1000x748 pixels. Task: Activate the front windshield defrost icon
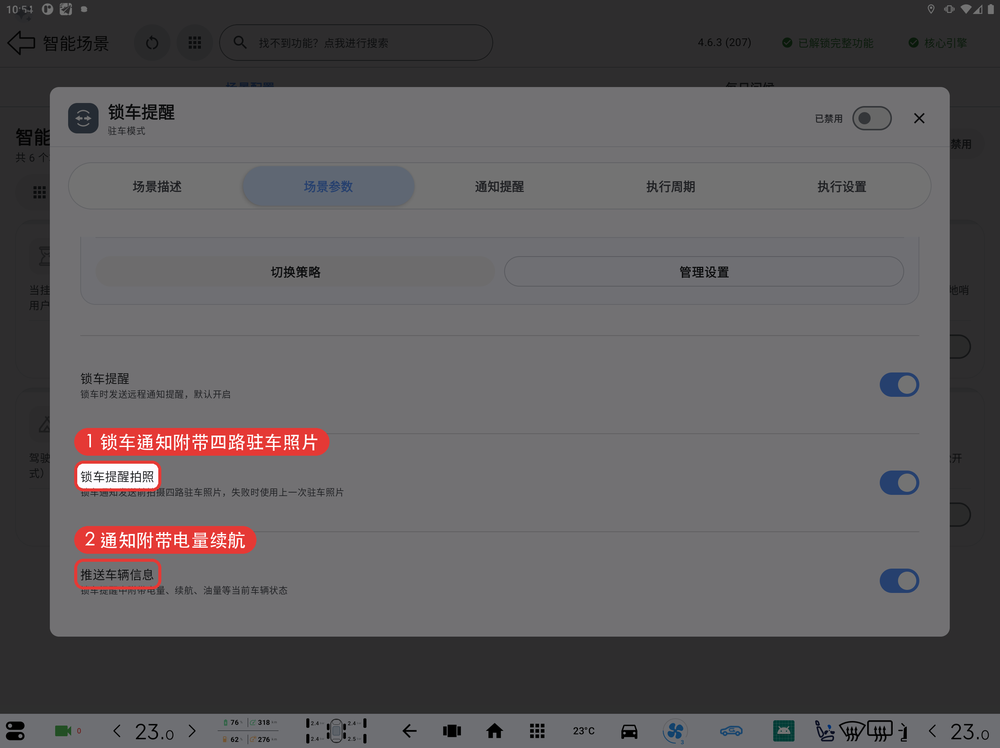click(851, 731)
